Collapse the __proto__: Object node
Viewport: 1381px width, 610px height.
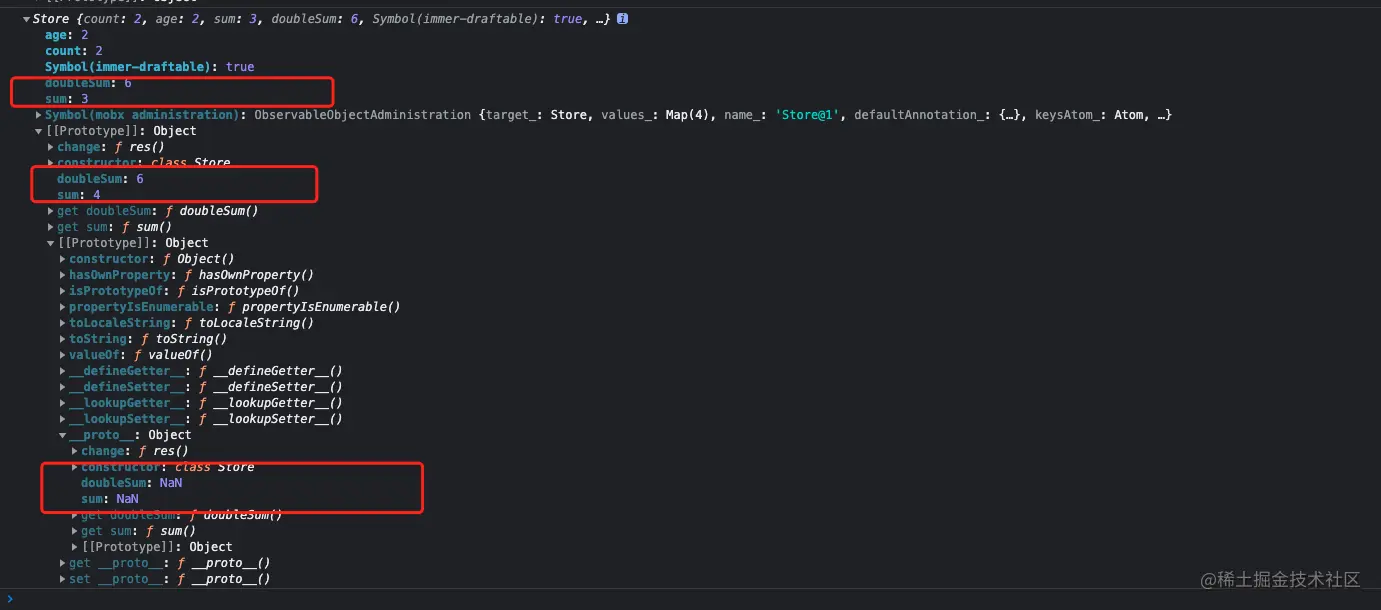pyautogui.click(x=63, y=435)
